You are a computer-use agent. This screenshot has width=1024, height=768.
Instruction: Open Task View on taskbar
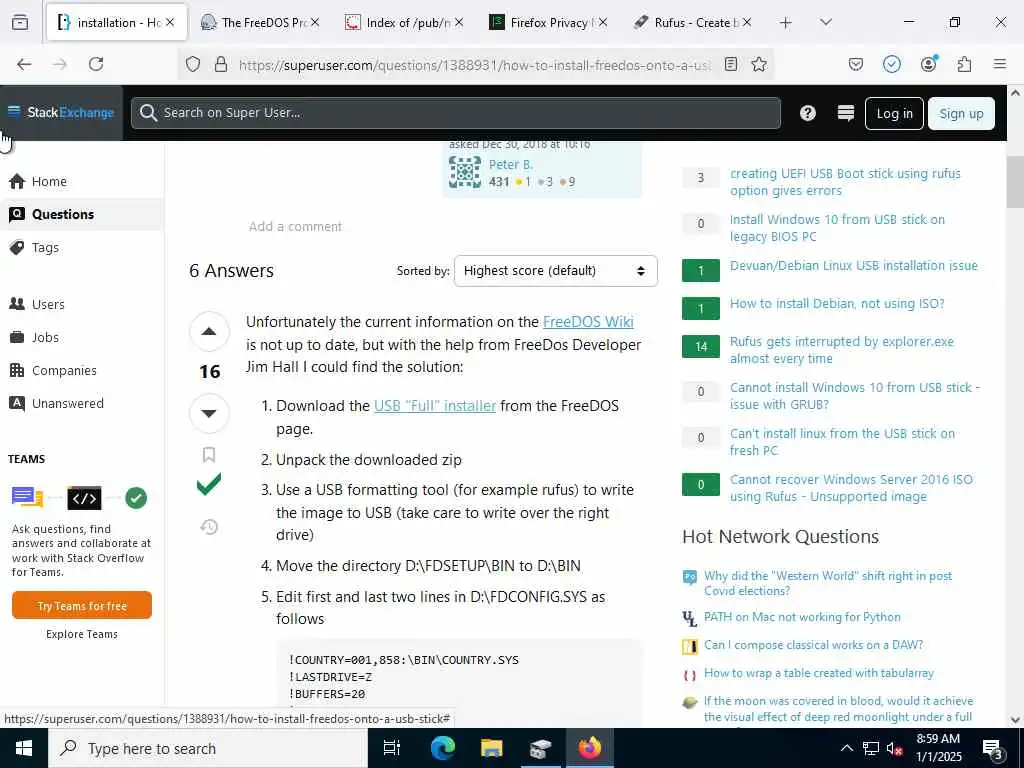click(391, 748)
